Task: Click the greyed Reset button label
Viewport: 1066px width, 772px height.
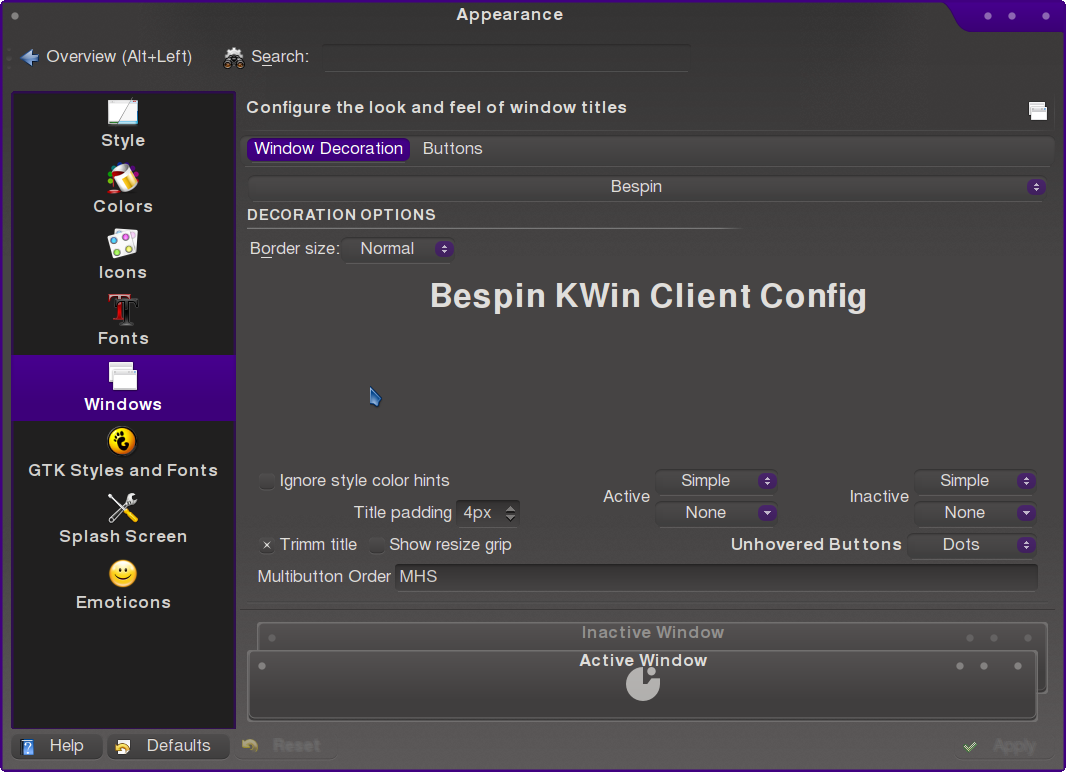Action: click(297, 745)
